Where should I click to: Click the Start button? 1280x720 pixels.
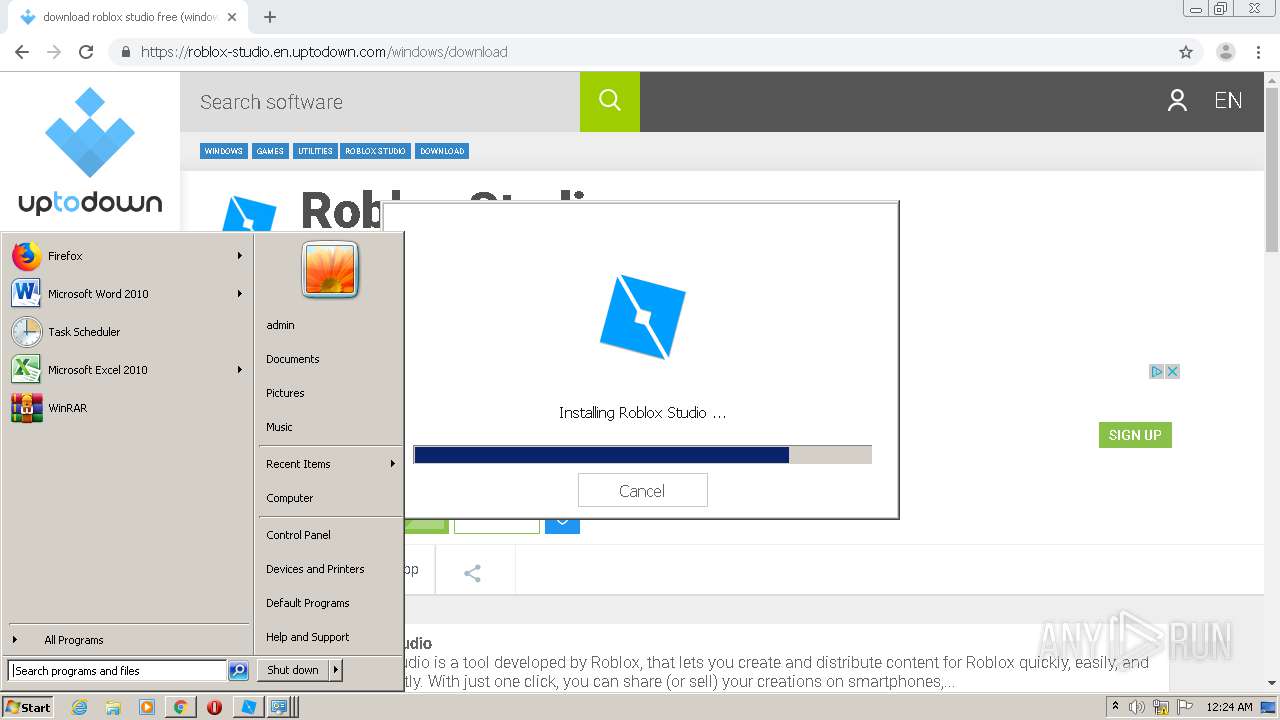(28, 707)
